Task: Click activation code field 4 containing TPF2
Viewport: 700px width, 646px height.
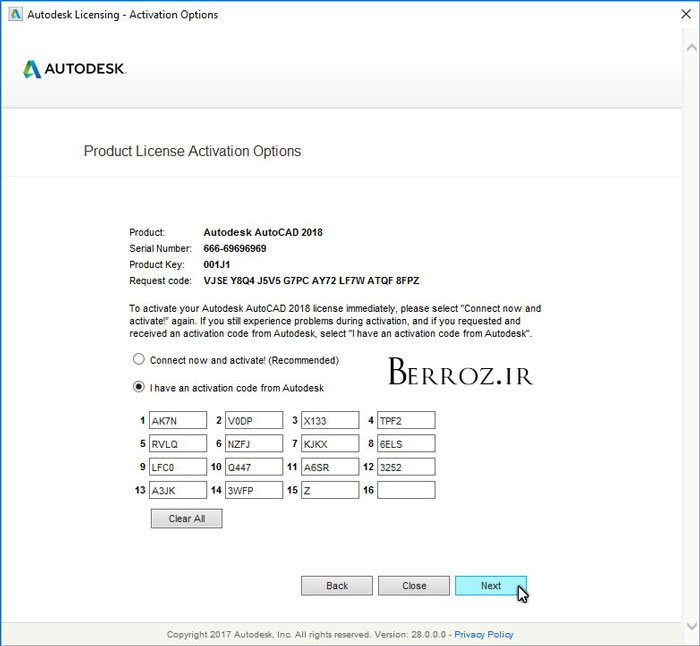Action: tap(406, 421)
